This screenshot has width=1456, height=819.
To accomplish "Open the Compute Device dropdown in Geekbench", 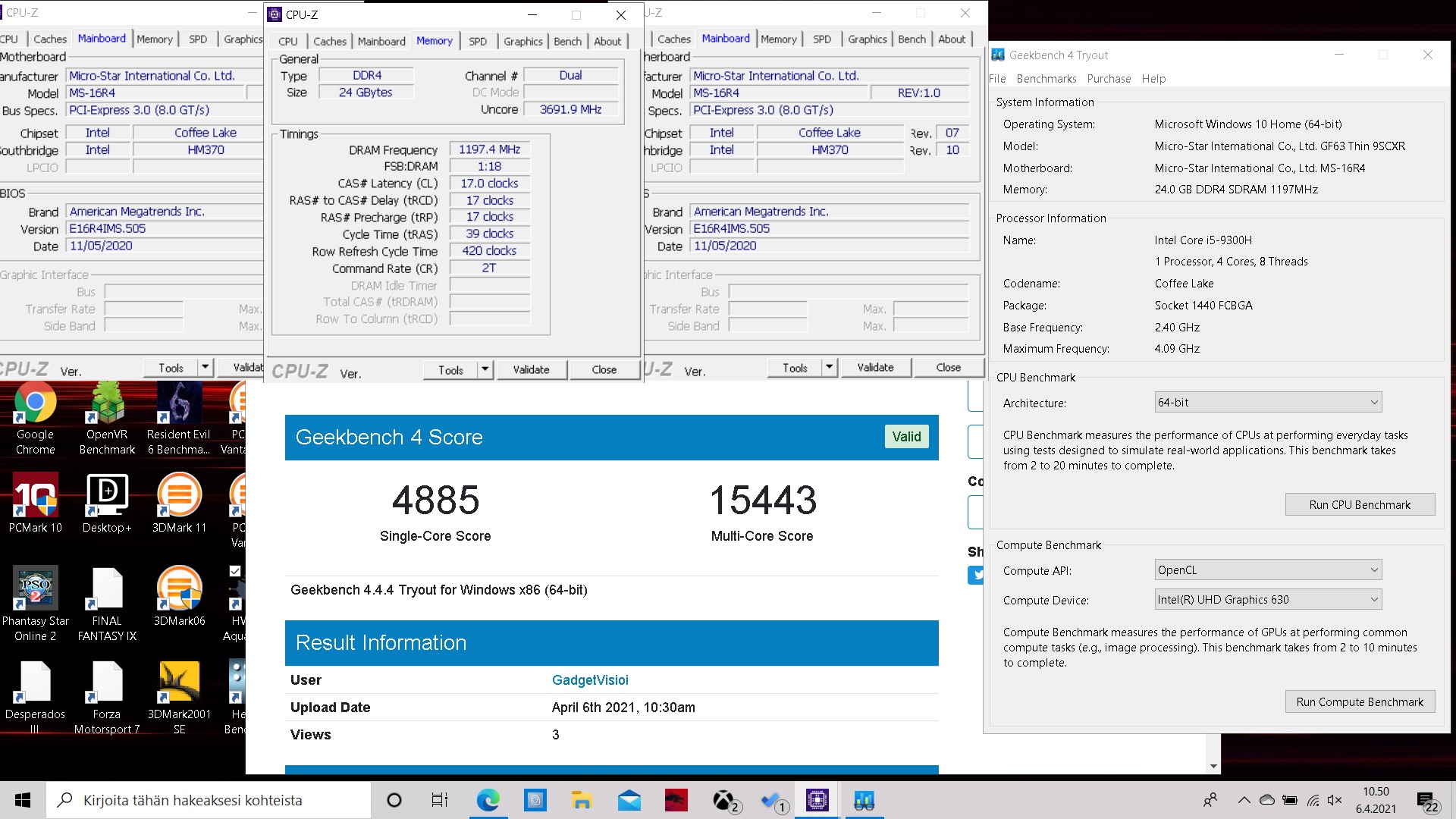I will (1268, 600).
